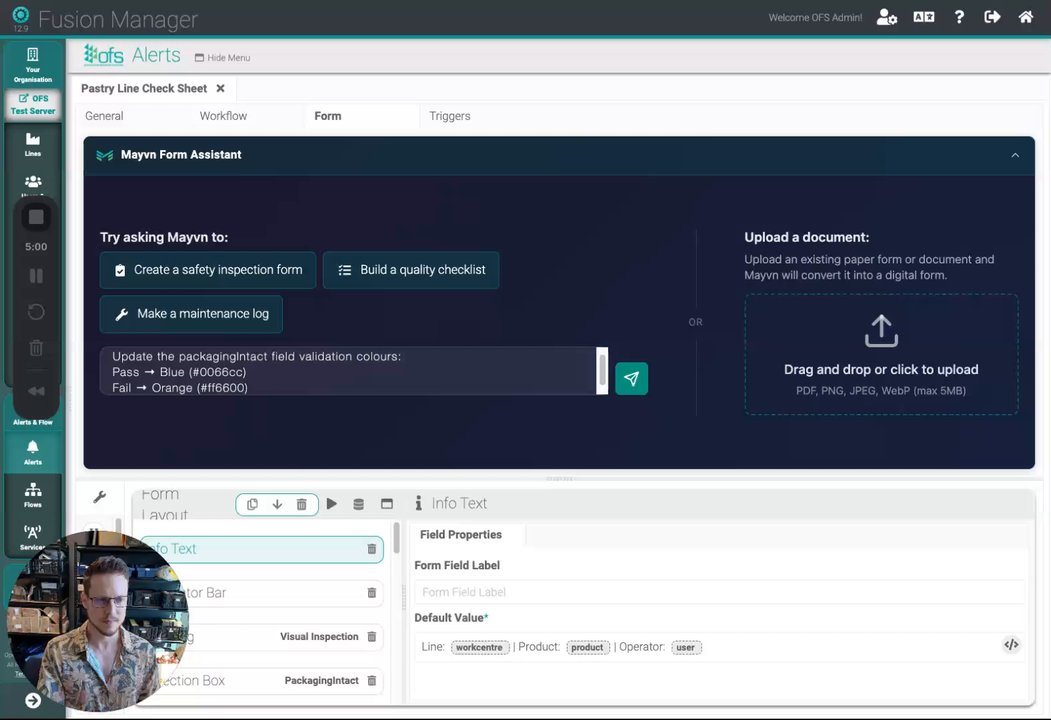Delete the Visual Inspection field
The width and height of the screenshot is (1051, 720).
pyautogui.click(x=371, y=637)
